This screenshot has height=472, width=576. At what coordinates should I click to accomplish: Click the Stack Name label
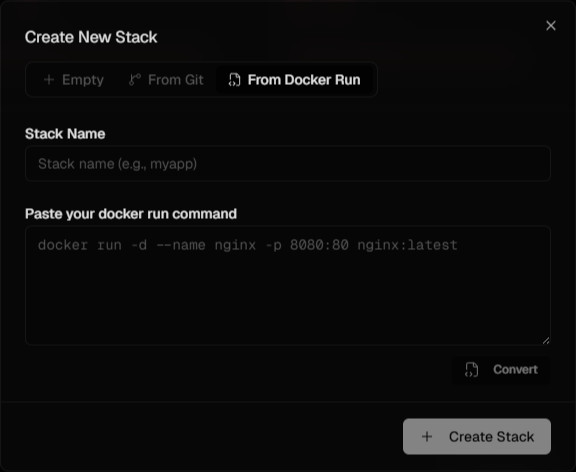point(65,134)
